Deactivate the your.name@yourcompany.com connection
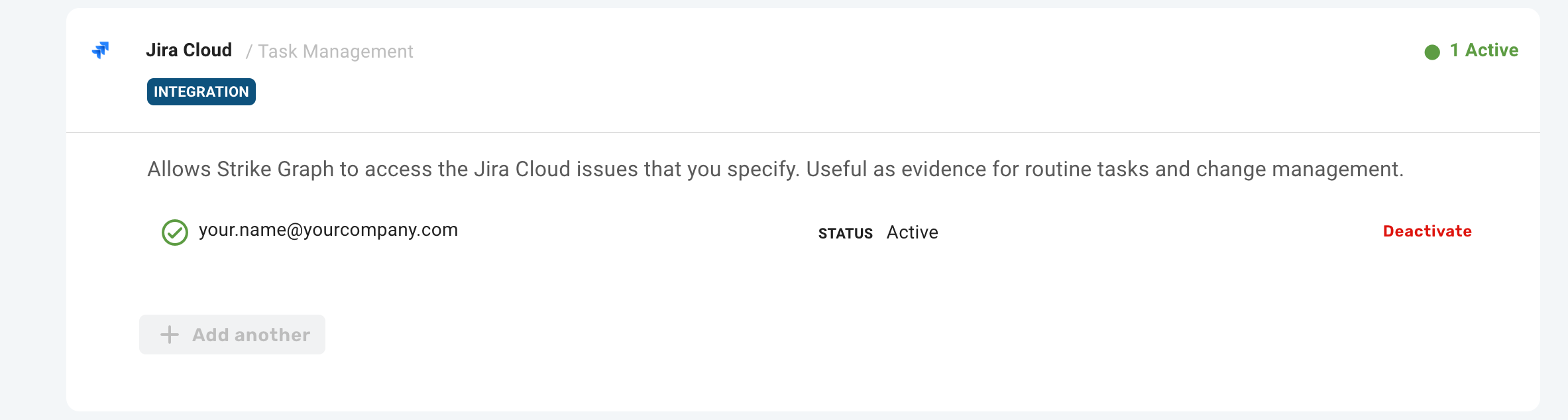This screenshot has height=420, width=1568. point(1427,231)
